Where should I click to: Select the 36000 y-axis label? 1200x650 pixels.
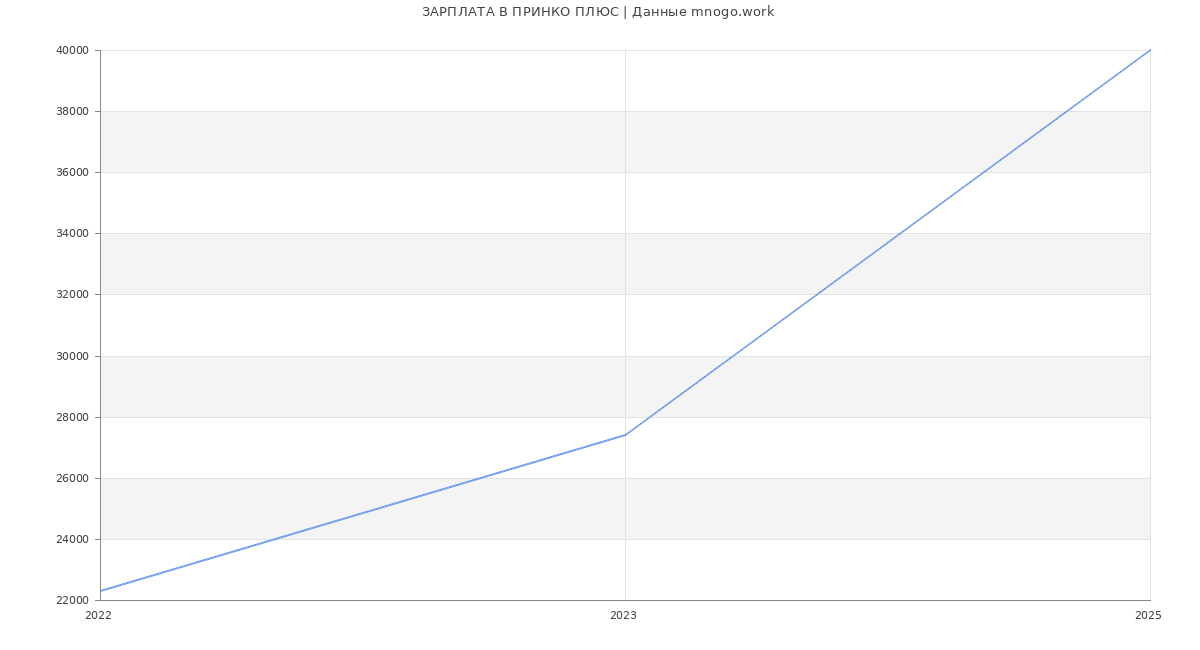pos(72,173)
